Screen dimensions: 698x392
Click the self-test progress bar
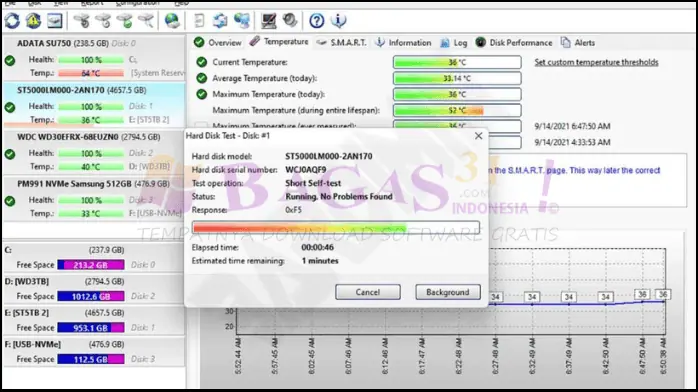tap(336, 228)
